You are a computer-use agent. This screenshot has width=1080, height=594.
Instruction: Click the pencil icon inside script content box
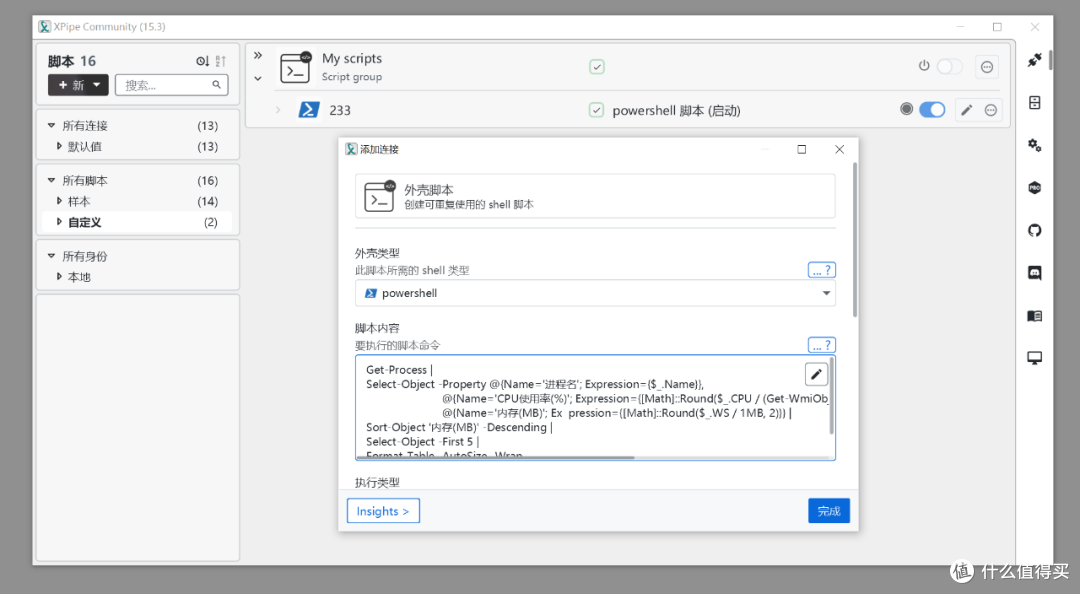point(816,374)
